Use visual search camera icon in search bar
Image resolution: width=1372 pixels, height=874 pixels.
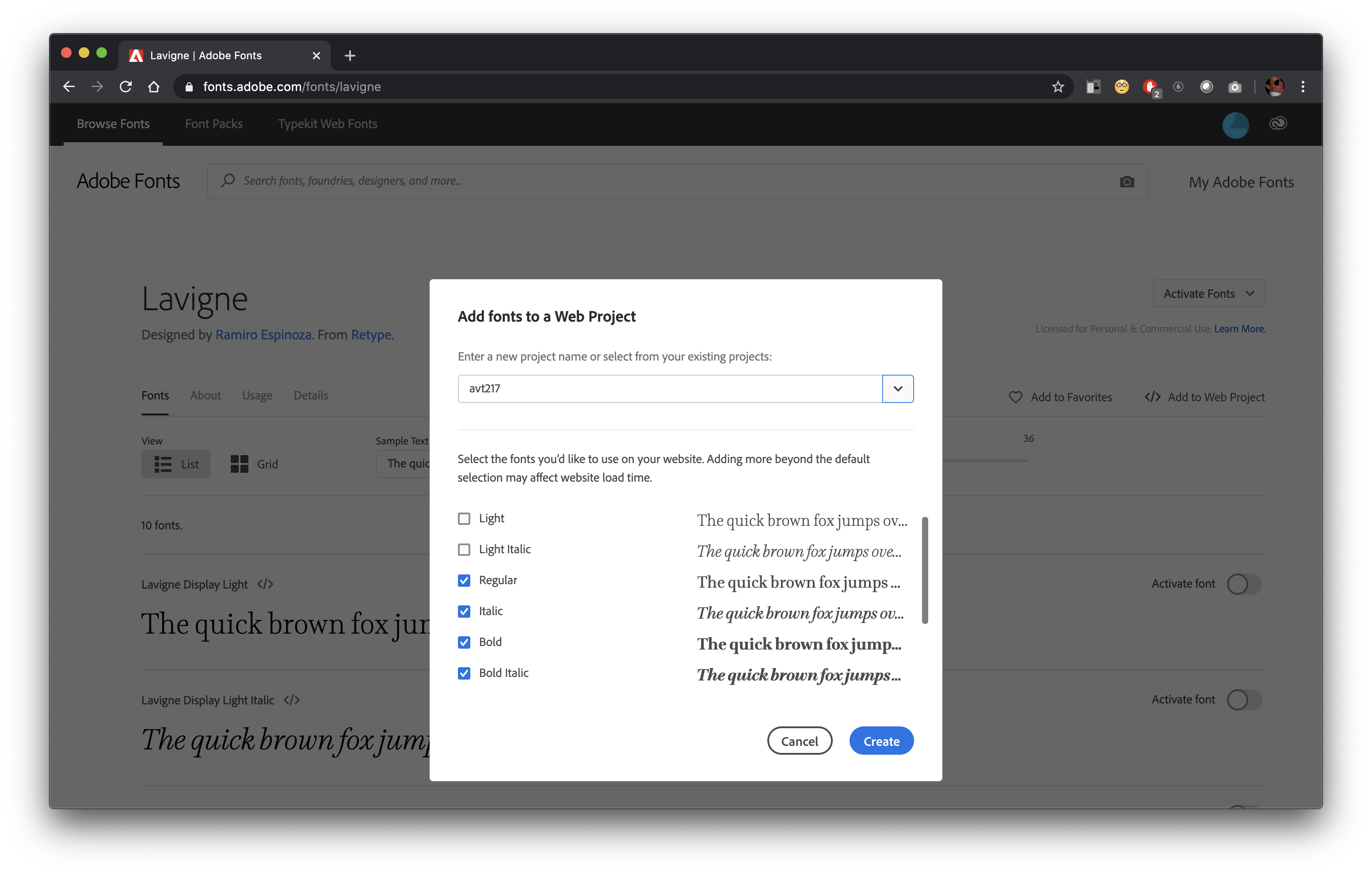pyautogui.click(x=1126, y=181)
